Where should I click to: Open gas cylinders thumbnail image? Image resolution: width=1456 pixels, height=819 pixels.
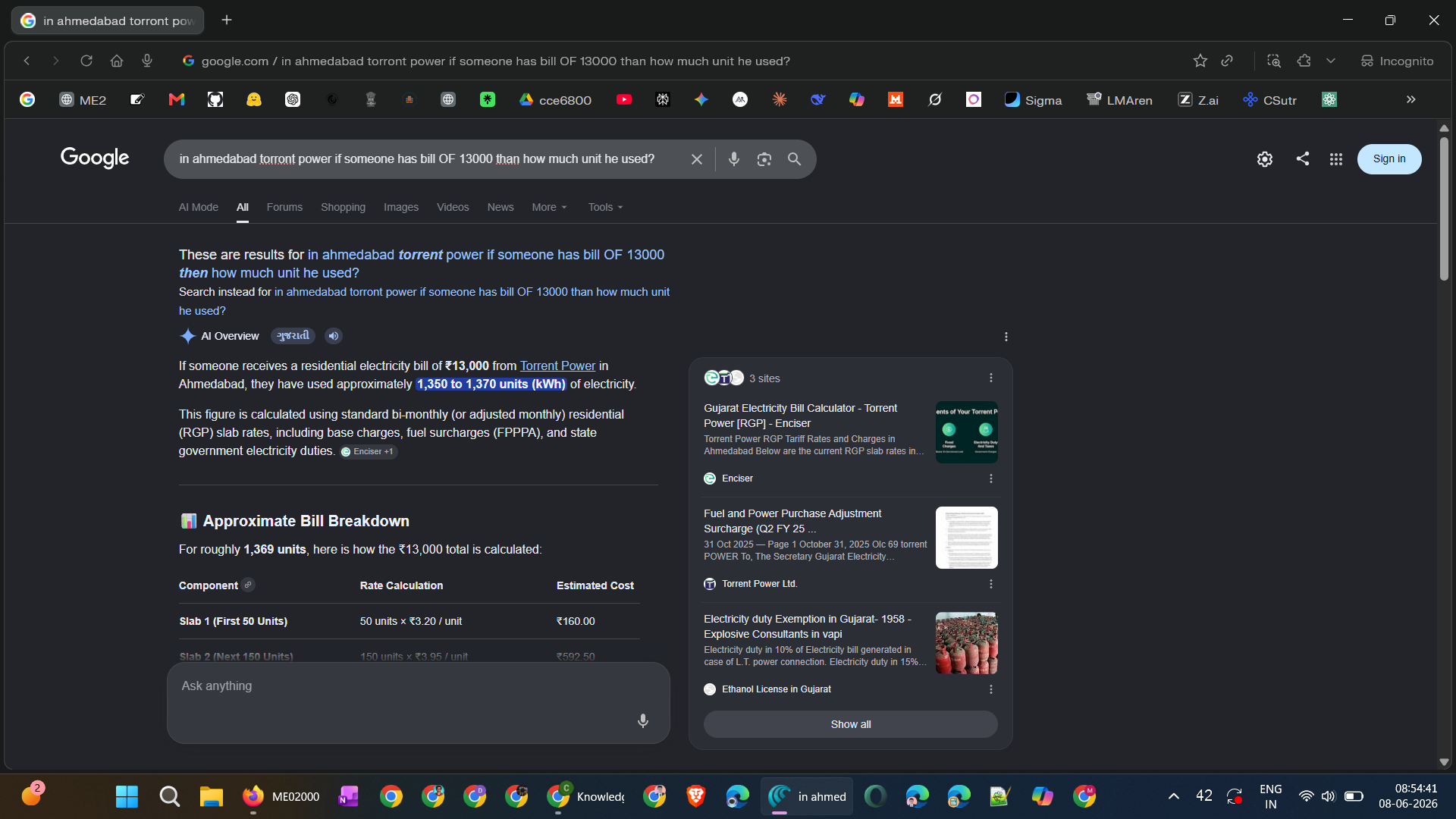[967, 643]
